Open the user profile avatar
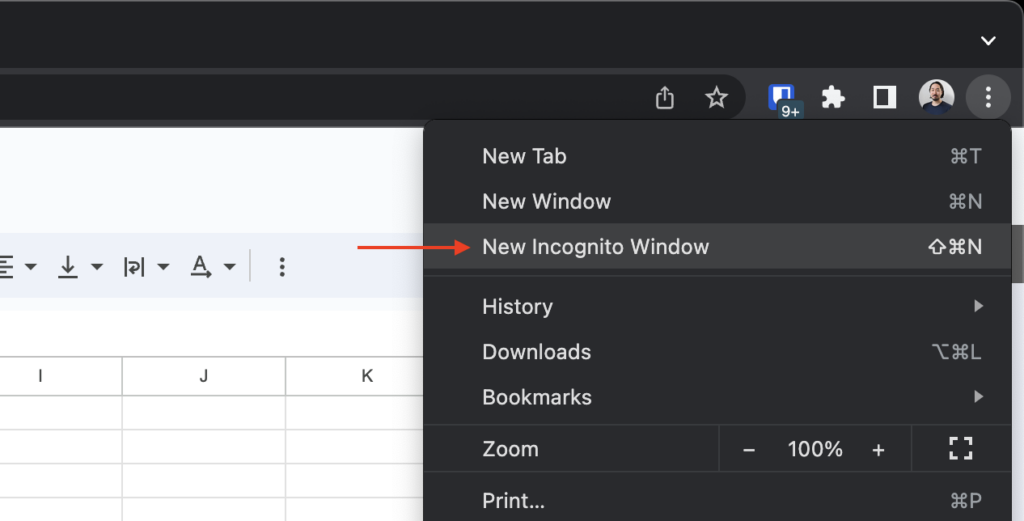The height and width of the screenshot is (521, 1024). click(936, 97)
